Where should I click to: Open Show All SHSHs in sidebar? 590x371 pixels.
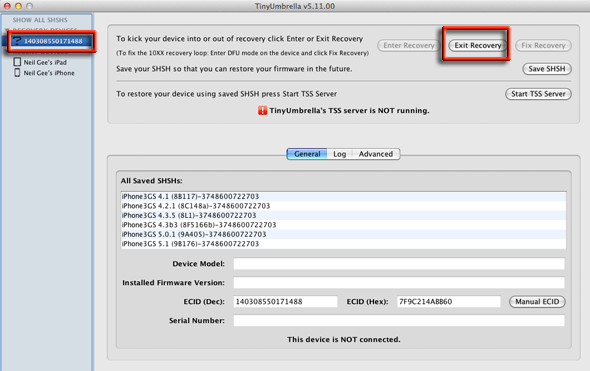pos(40,20)
